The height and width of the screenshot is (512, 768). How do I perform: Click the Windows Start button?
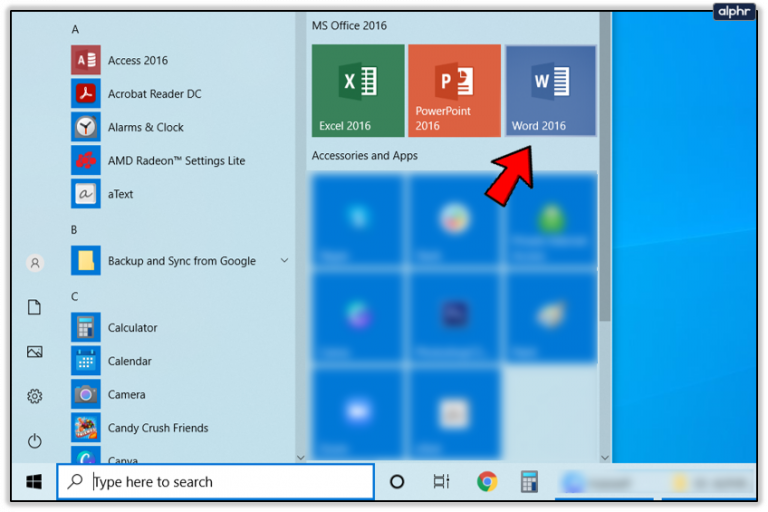[x=34, y=482]
